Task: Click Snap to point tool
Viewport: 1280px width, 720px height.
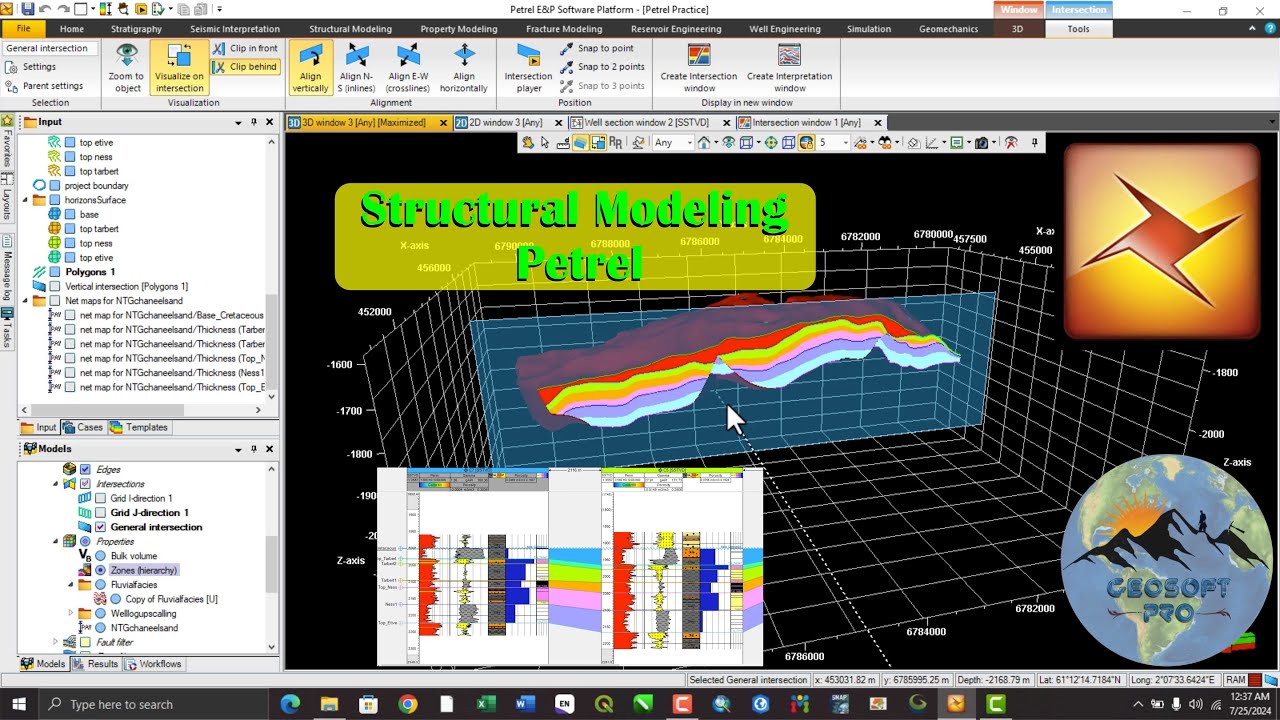Action: [x=596, y=48]
